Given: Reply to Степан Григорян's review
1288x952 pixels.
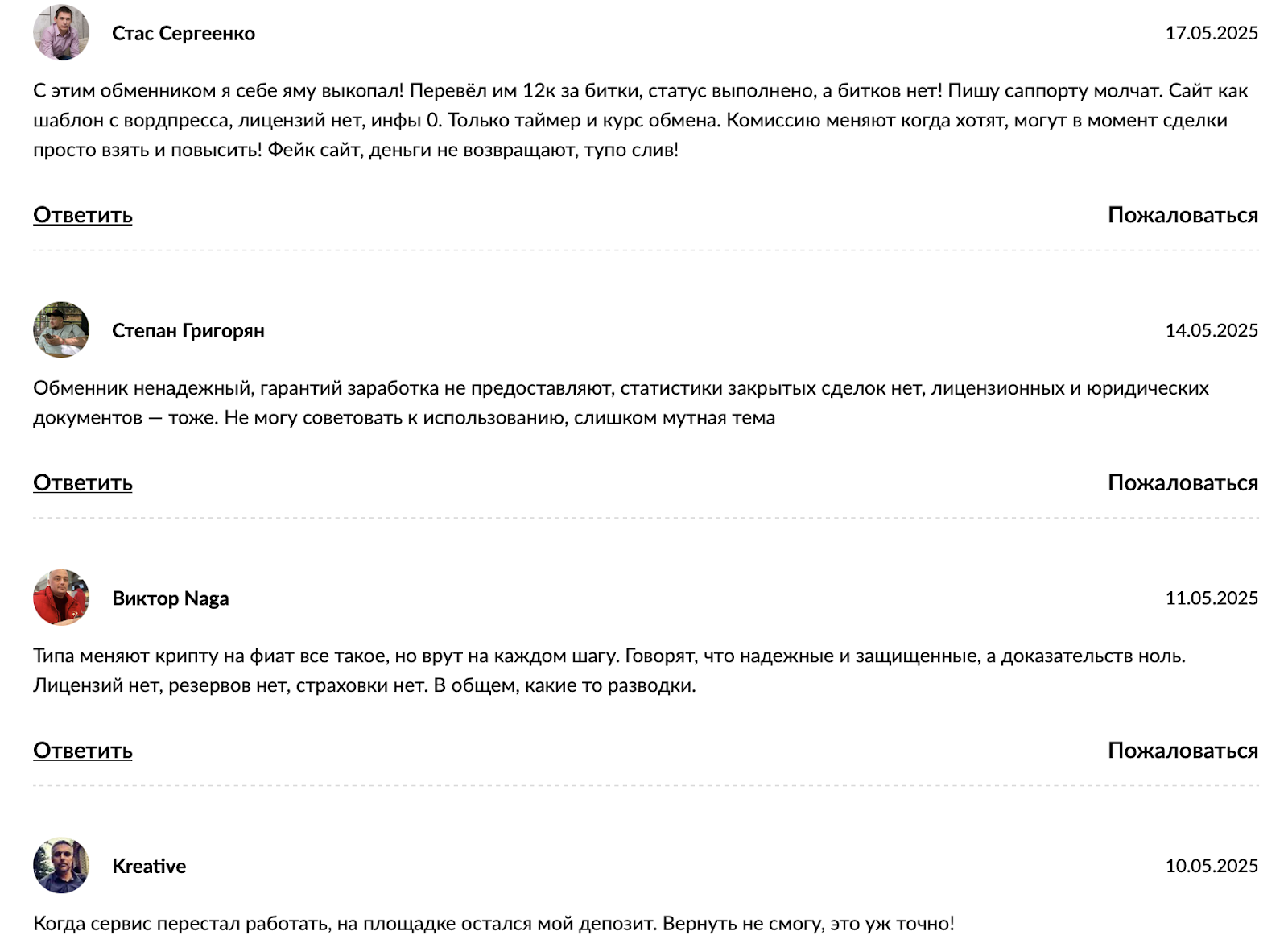Looking at the screenshot, I should (83, 482).
